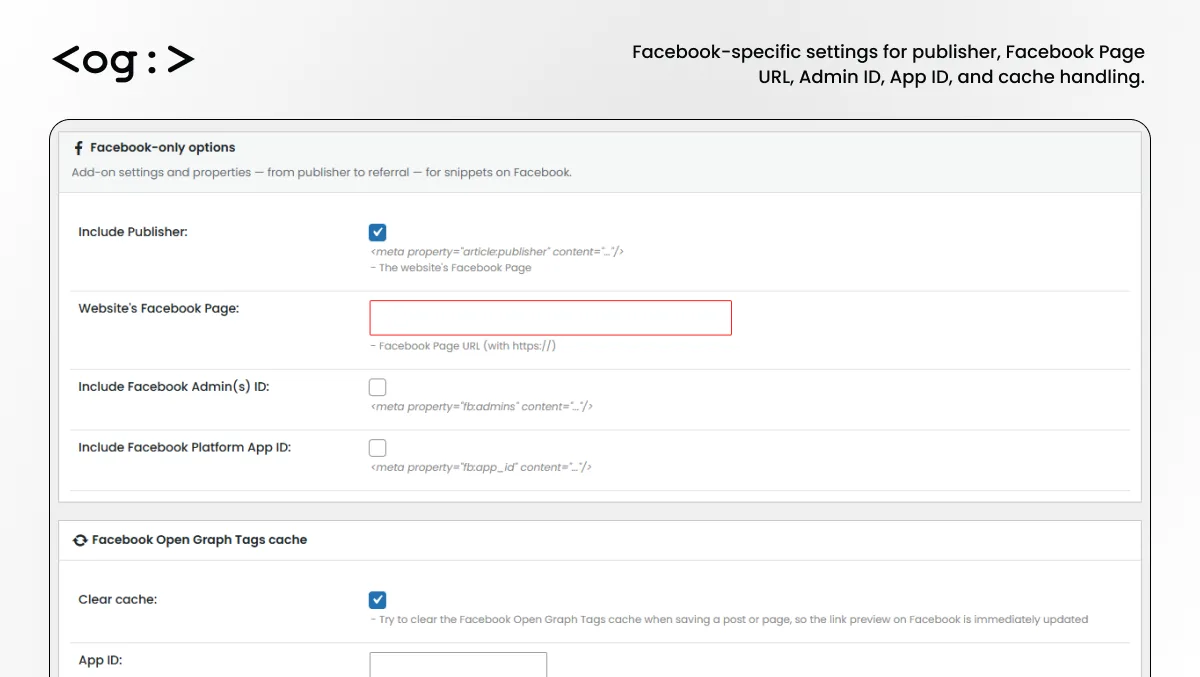Click the 'Try to clear the Facebook' cache description

click(x=729, y=620)
